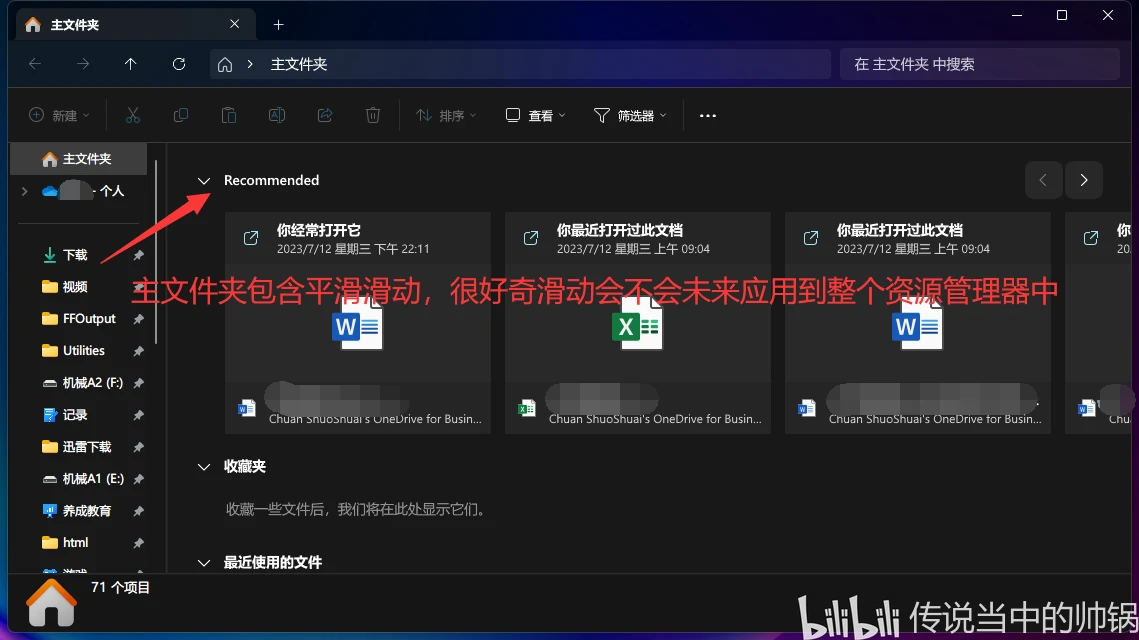Select 主文件夹 in the sidebar
This screenshot has height=640, width=1139.
(x=78, y=159)
